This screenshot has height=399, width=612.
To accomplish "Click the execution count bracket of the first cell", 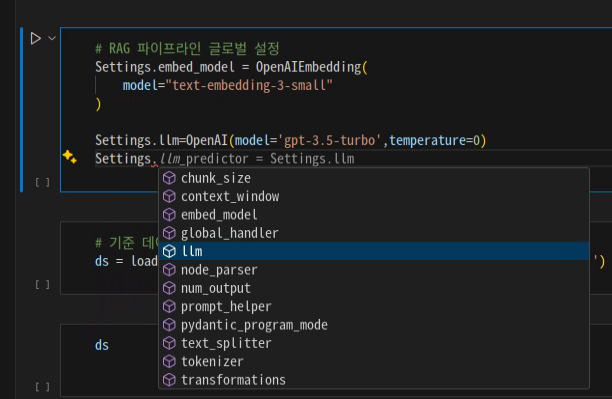I will pos(43,182).
